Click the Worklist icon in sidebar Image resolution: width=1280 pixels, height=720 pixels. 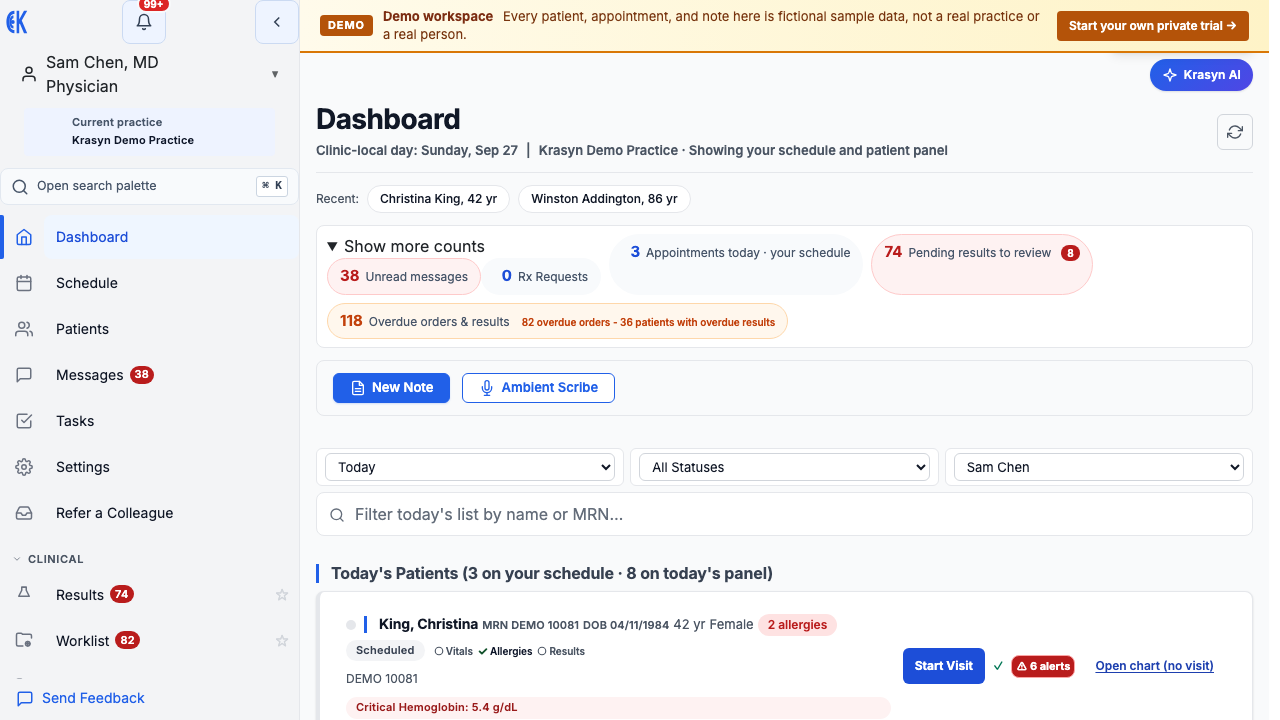point(25,640)
